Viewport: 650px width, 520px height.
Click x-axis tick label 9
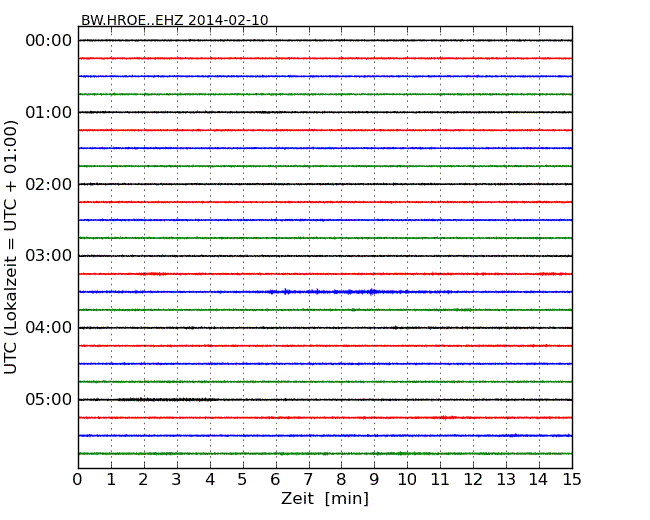pos(374,480)
